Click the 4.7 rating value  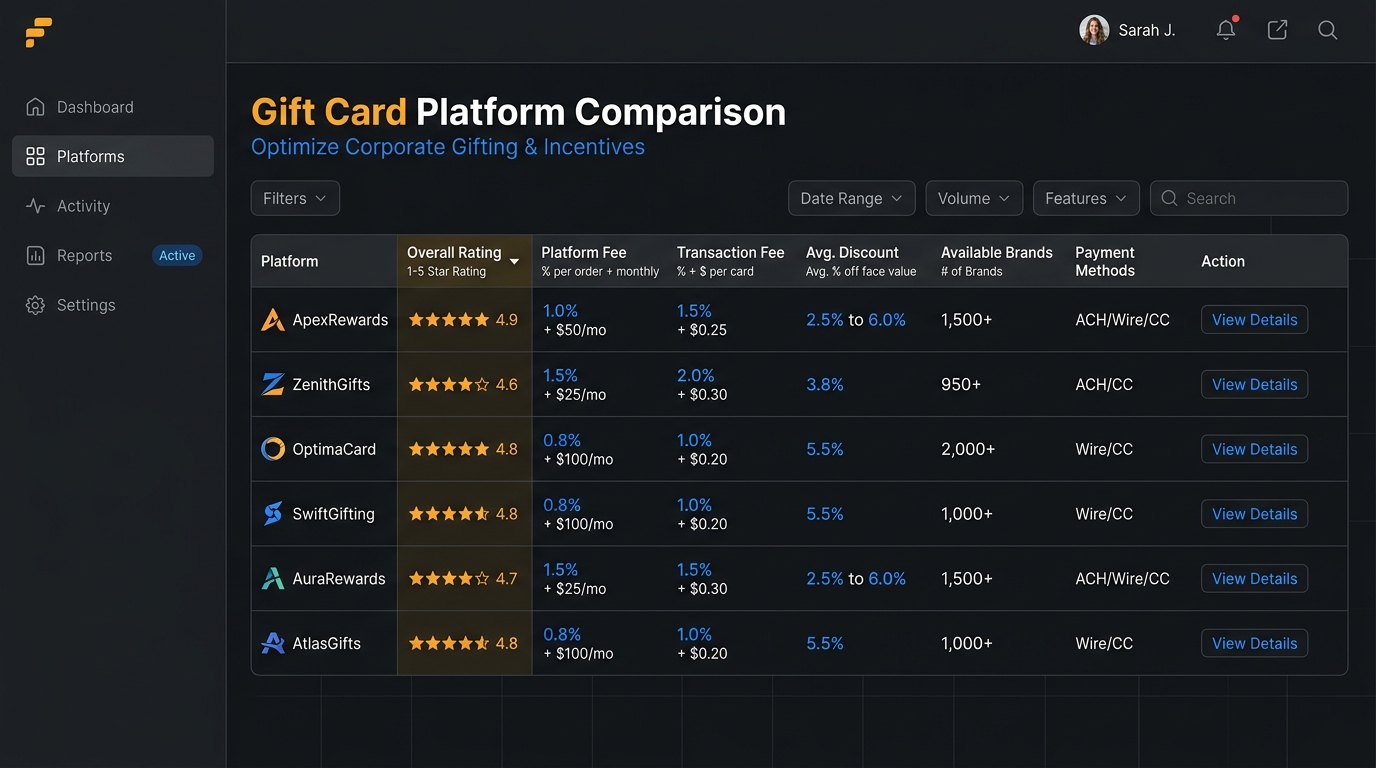(507, 578)
